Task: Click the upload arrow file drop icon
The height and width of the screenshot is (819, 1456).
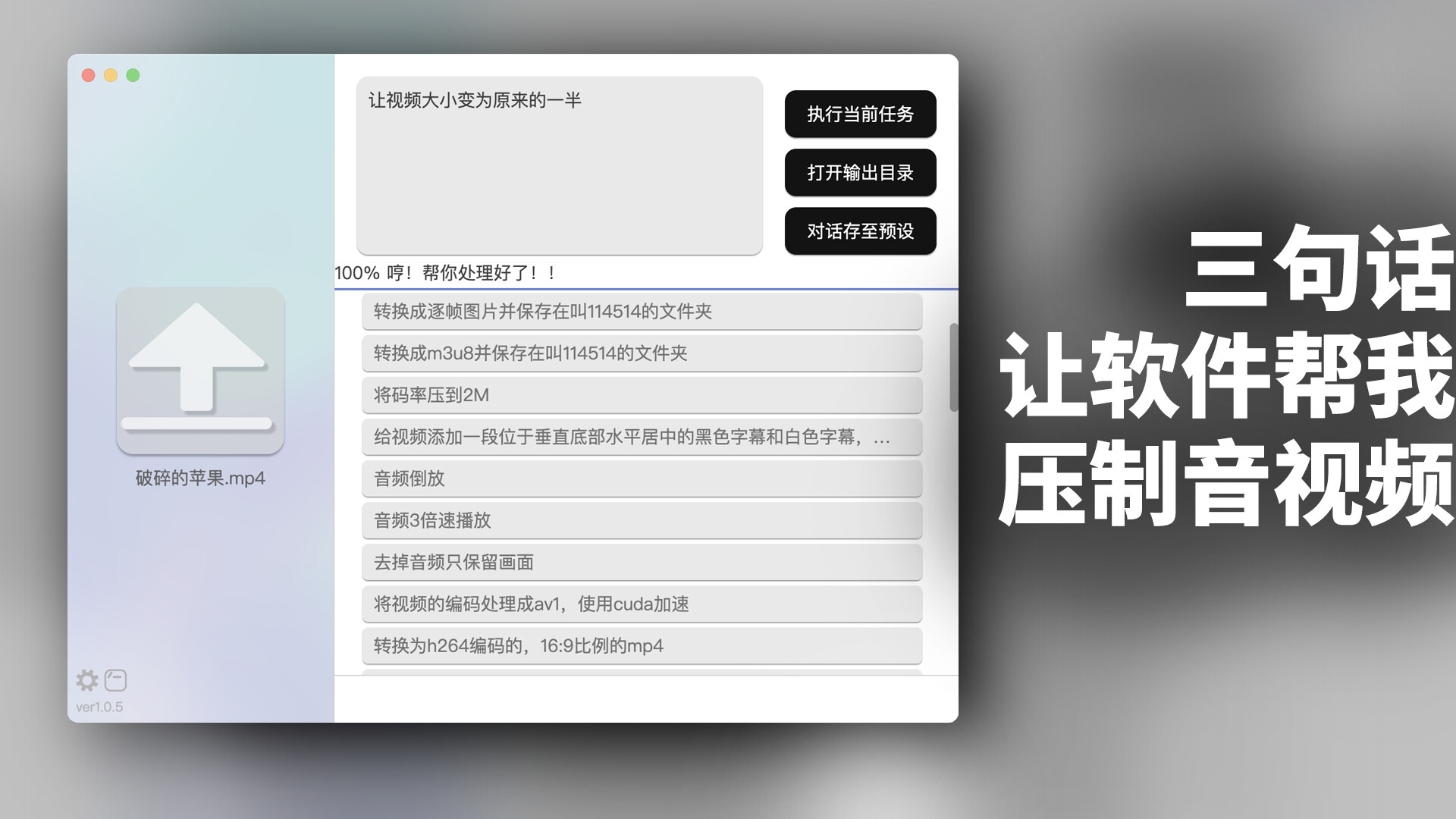Action: click(200, 371)
